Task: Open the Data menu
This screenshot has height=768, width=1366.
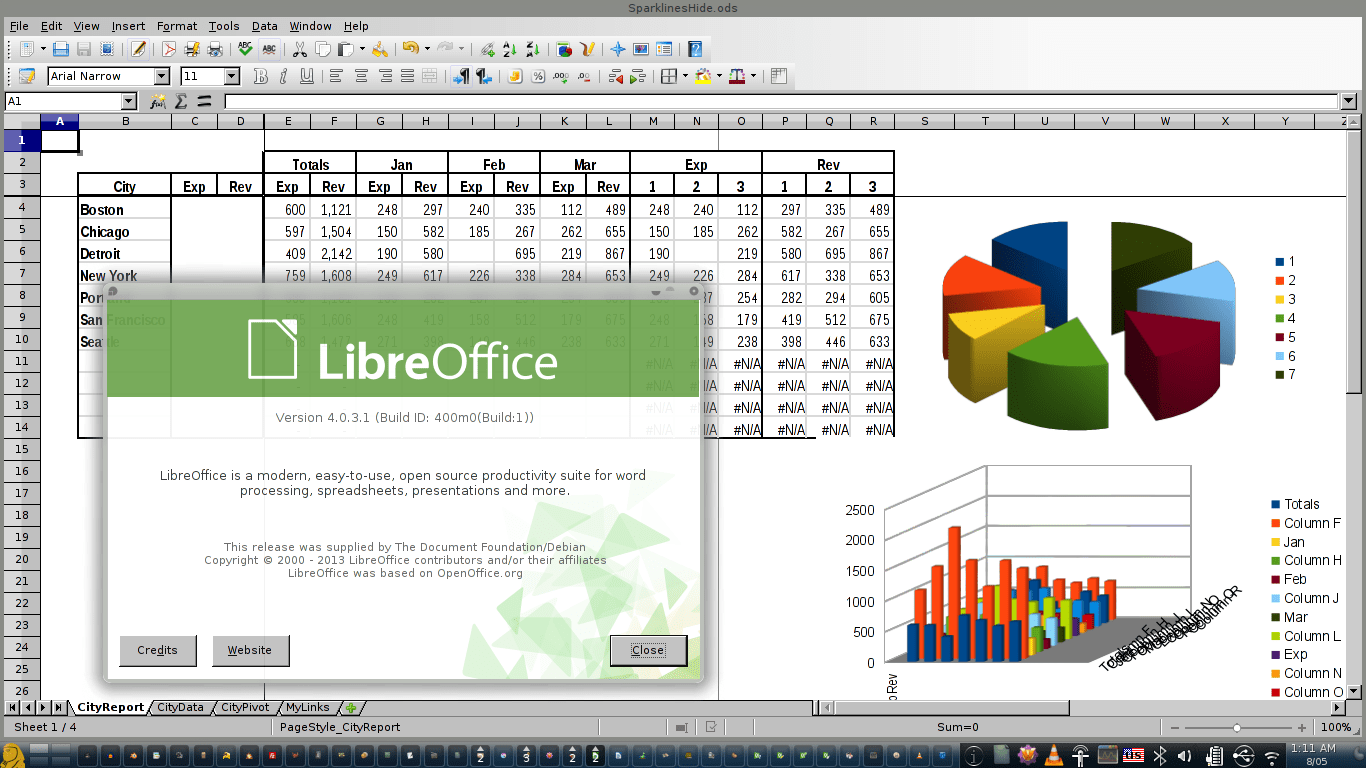Action: (264, 26)
